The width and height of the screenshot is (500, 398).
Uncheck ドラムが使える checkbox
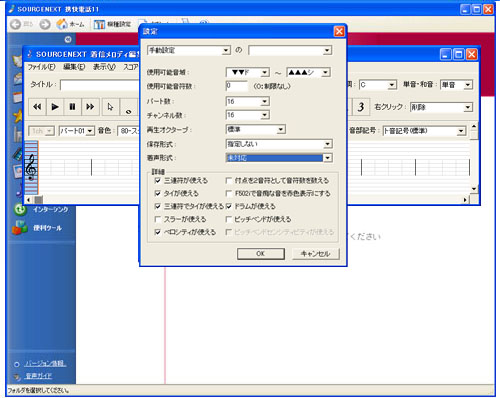(x=229, y=206)
